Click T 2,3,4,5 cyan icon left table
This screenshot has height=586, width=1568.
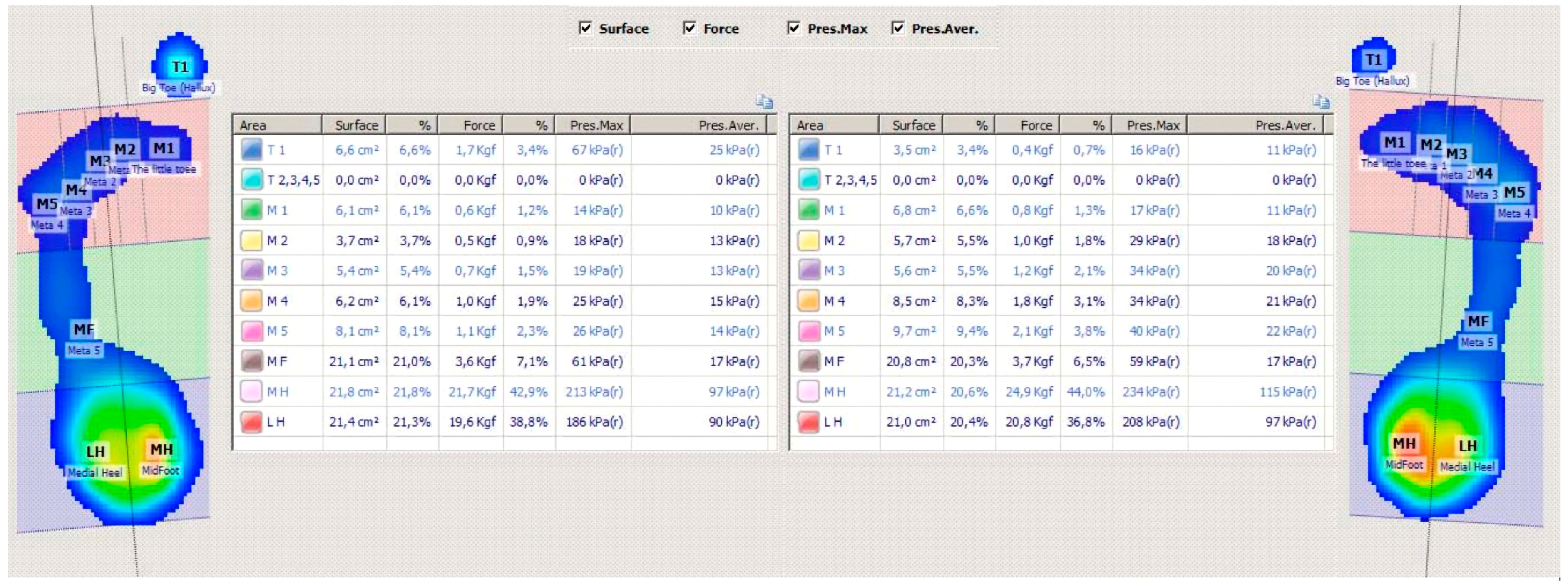coord(251,180)
